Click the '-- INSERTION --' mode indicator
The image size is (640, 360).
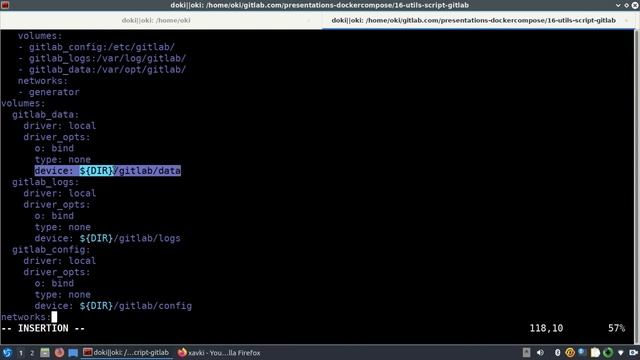point(43,329)
